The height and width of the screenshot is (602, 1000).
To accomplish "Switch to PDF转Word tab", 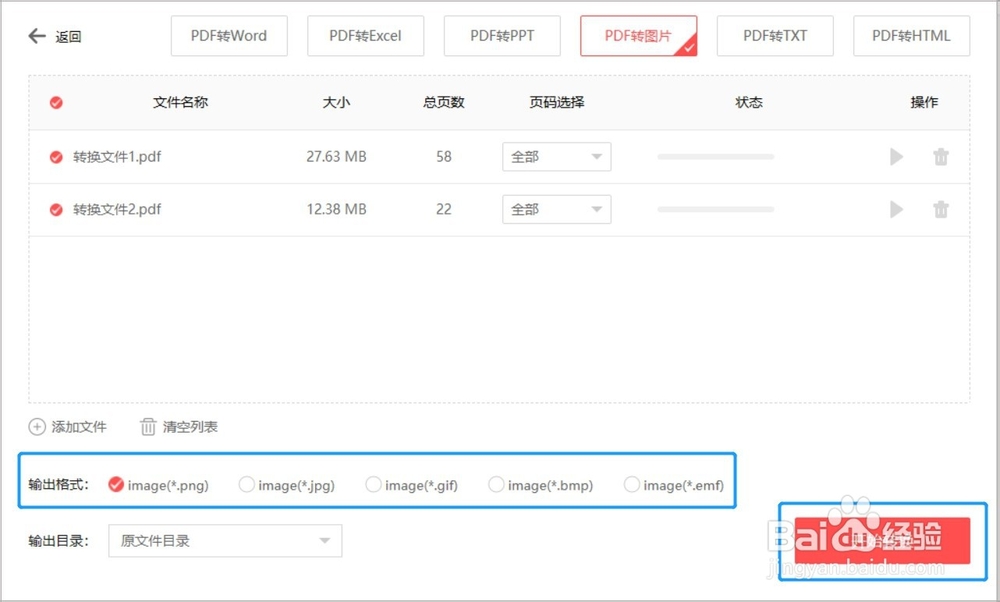I will (x=229, y=36).
